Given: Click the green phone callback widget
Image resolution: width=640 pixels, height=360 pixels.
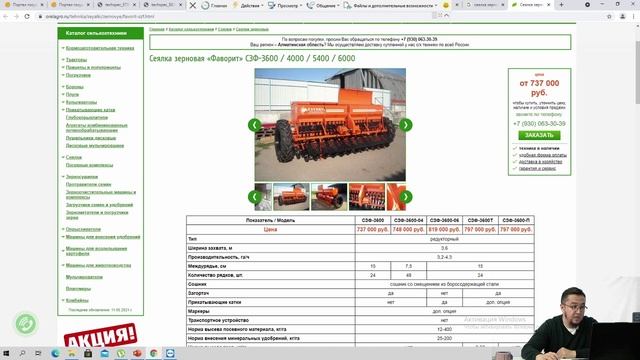Looking at the screenshot, I should click(x=26, y=324).
